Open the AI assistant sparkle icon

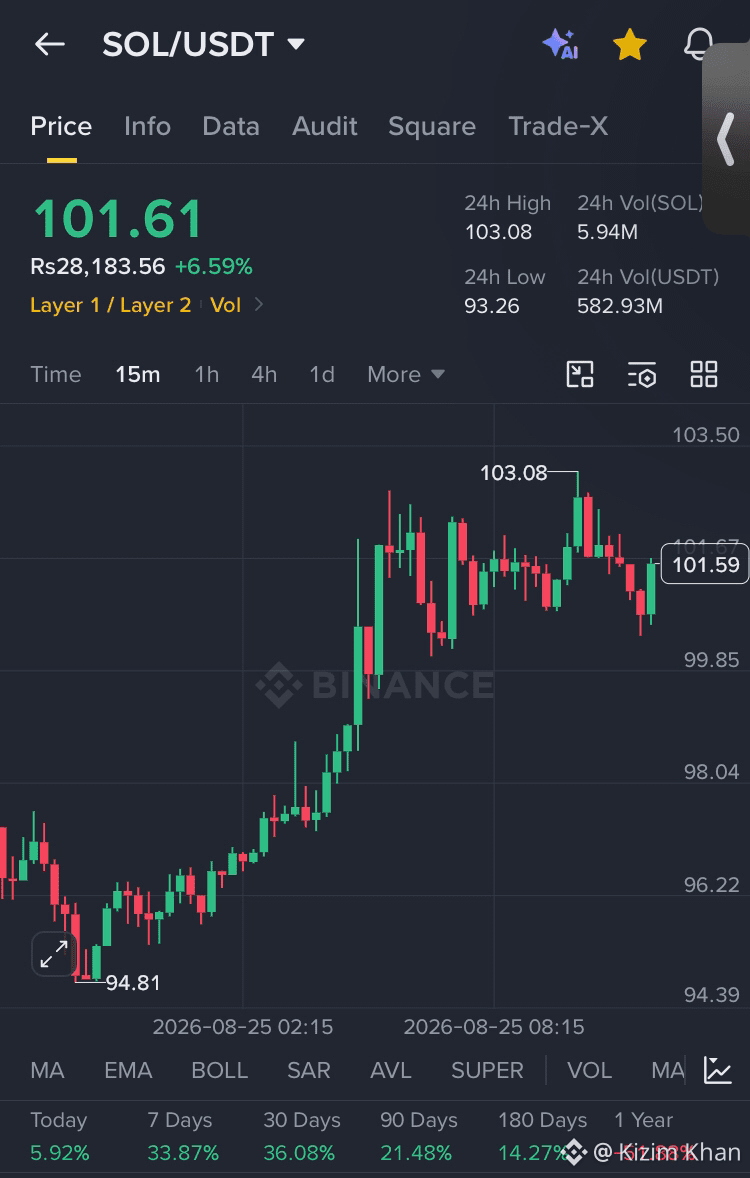click(560, 44)
